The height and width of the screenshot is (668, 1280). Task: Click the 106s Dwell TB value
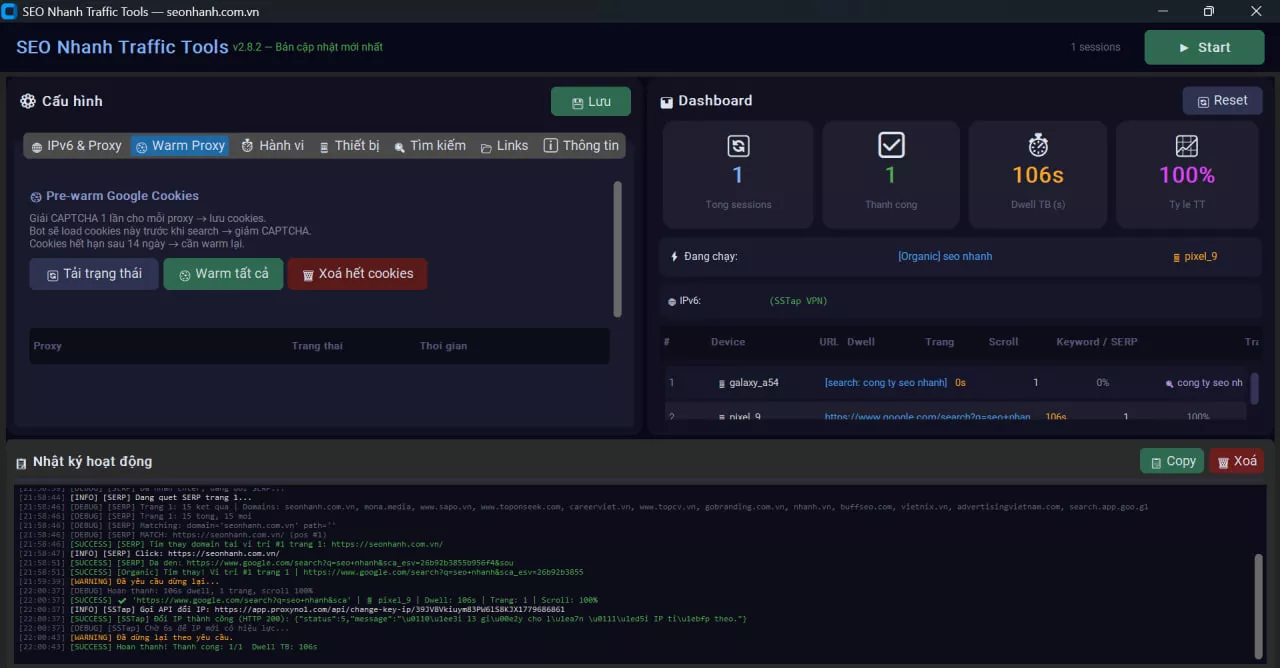[x=1038, y=176]
